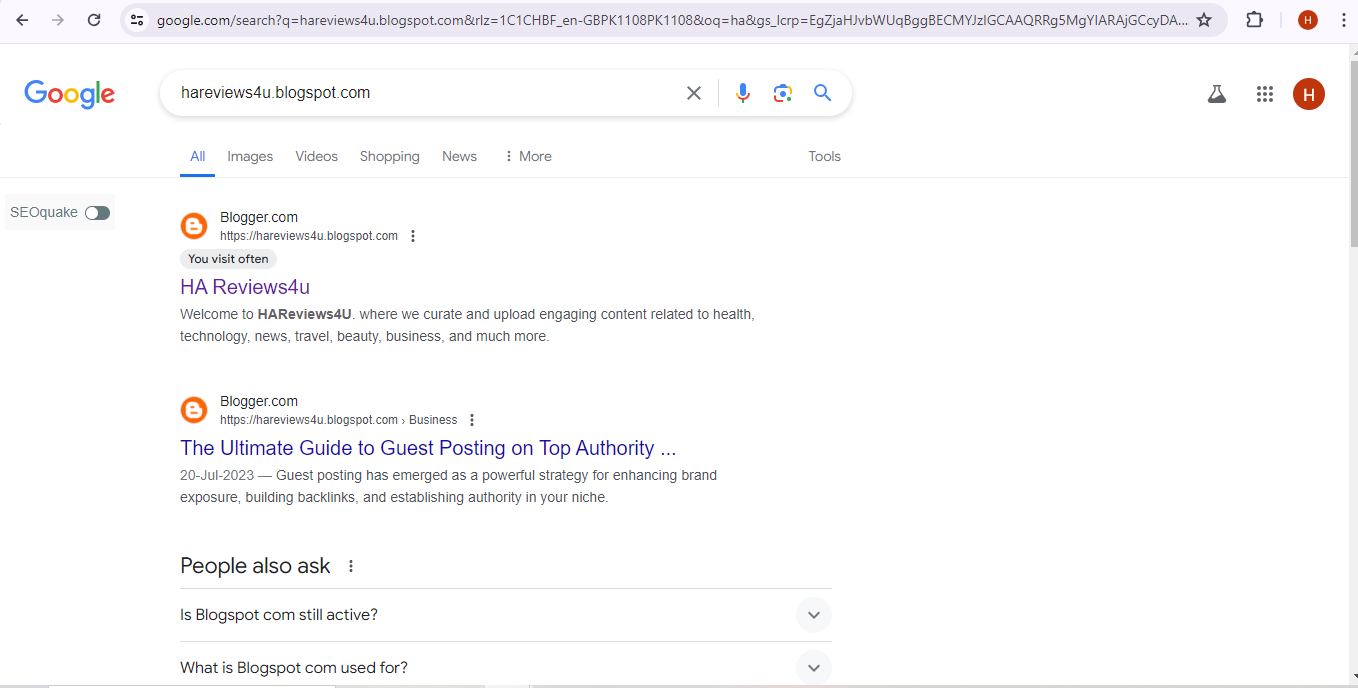Open The Ultimate Guide to Guest Posting link
The width and height of the screenshot is (1358, 688).
[x=428, y=448]
